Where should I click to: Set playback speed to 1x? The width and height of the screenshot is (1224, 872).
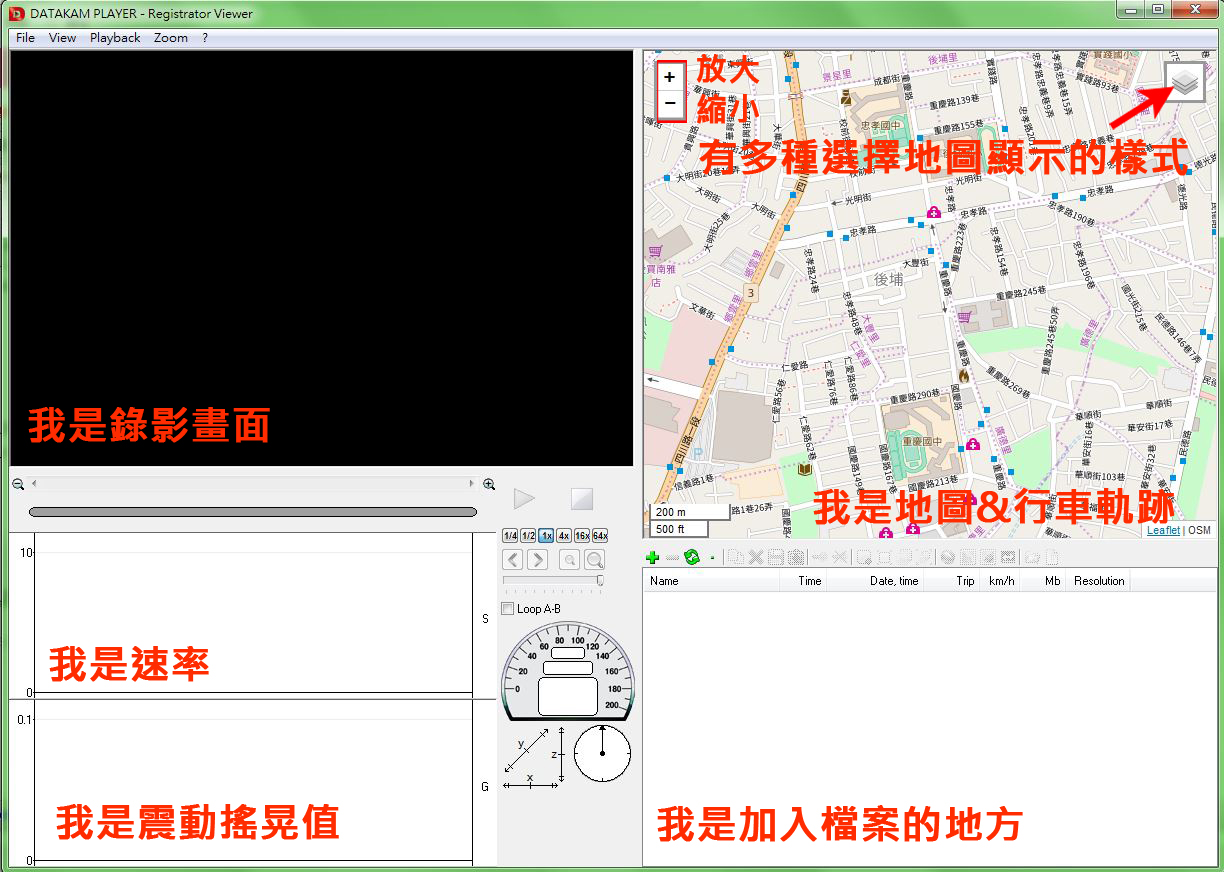pyautogui.click(x=546, y=536)
